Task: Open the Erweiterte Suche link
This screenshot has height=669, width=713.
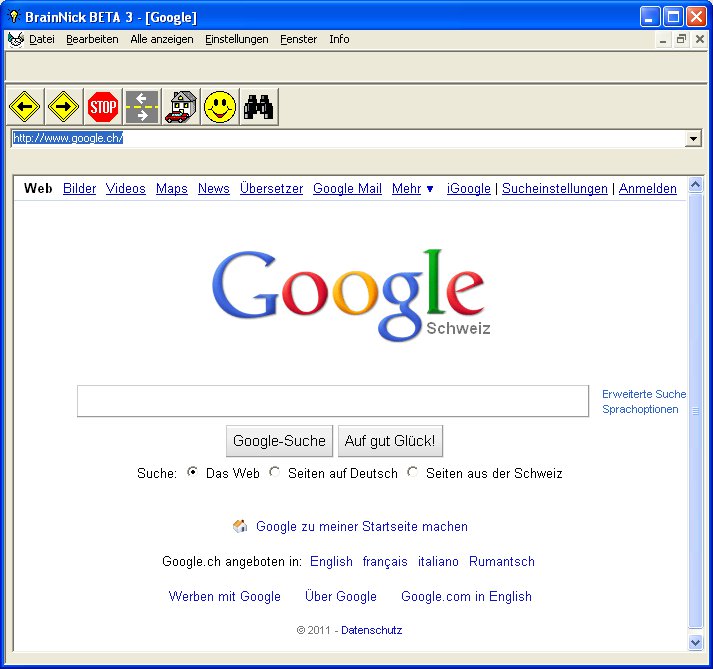Action: coord(644,394)
